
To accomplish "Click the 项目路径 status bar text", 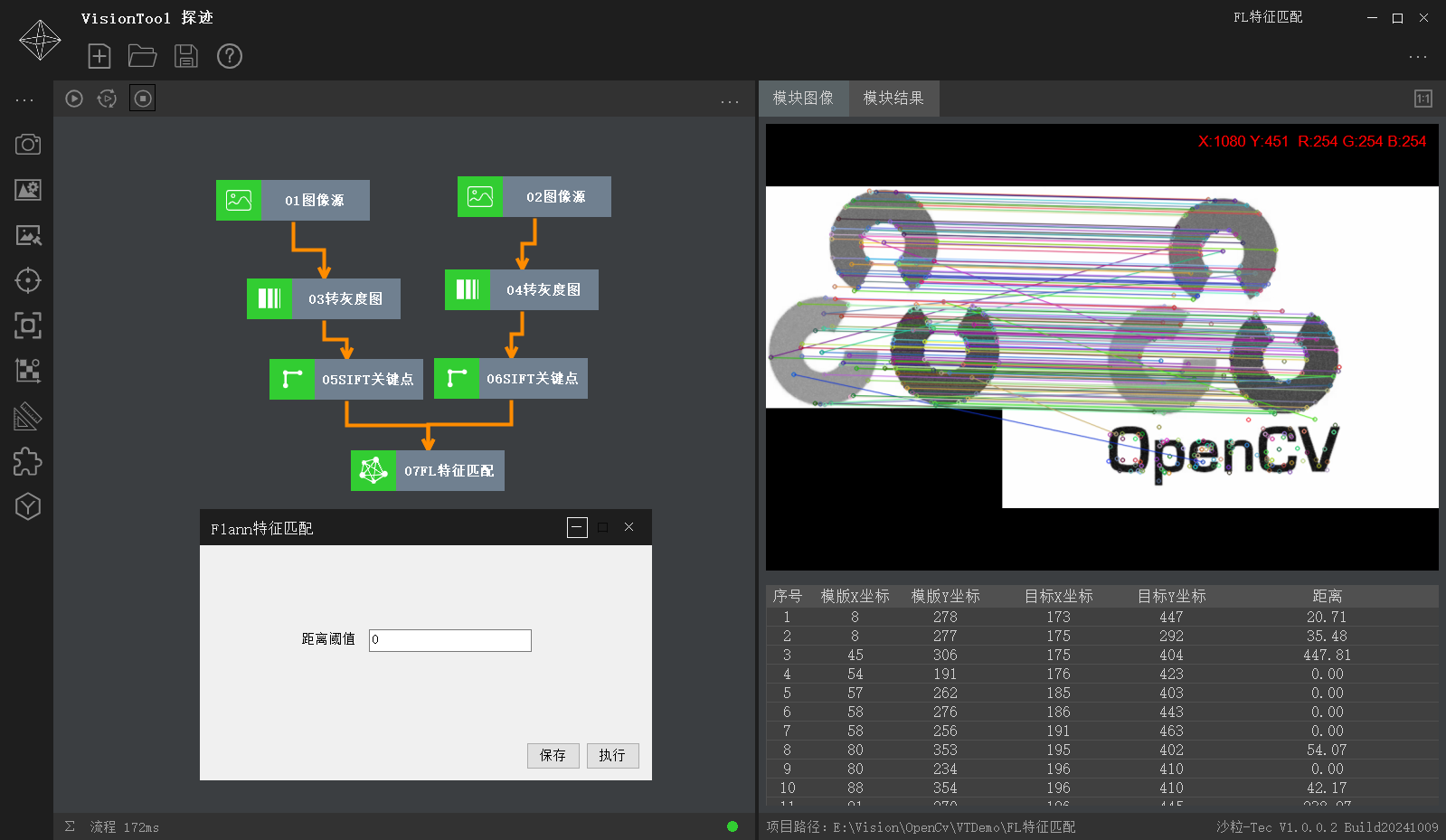I will (921, 827).
